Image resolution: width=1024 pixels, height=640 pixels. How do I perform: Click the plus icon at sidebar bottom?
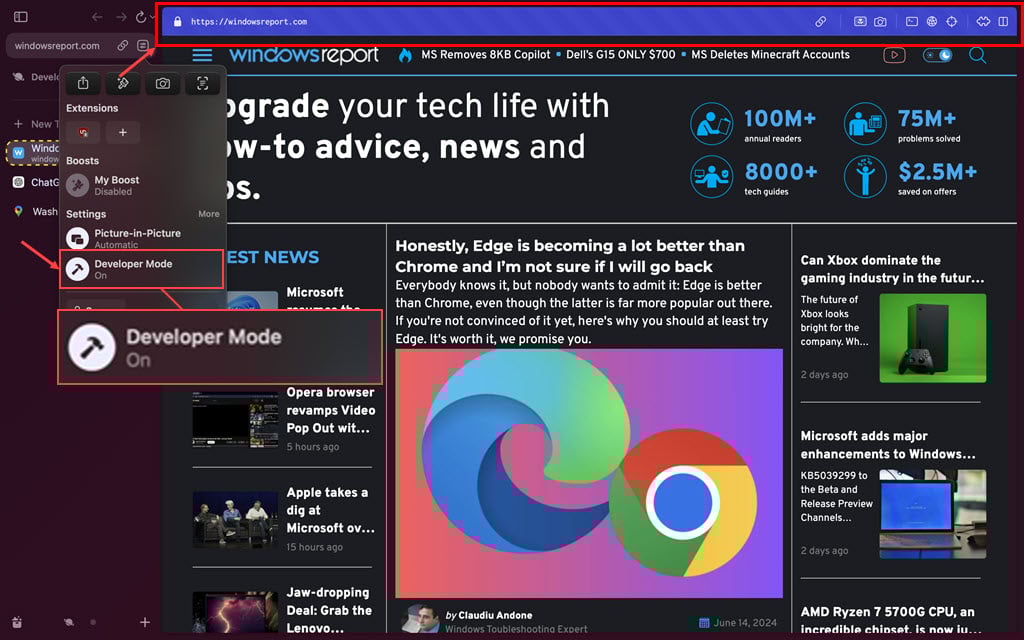click(x=145, y=622)
